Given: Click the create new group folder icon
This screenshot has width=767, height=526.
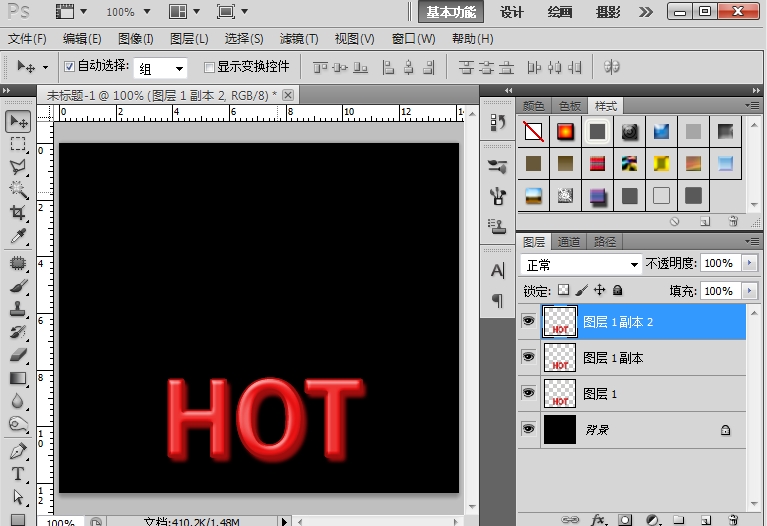Looking at the screenshot, I should [x=678, y=520].
